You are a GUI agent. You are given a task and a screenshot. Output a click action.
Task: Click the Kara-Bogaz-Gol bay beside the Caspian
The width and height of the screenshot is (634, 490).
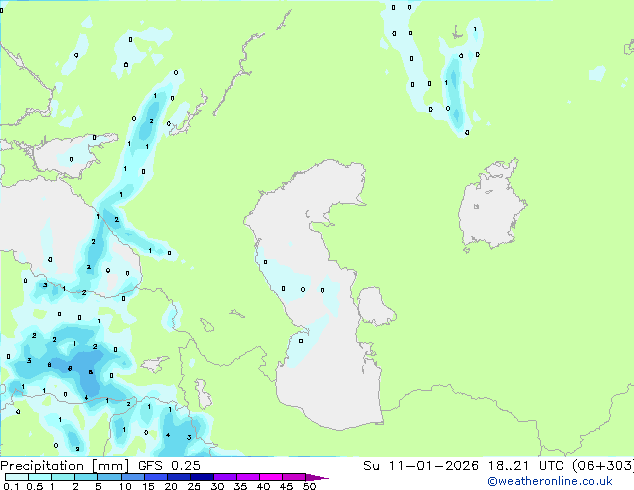click(x=375, y=306)
